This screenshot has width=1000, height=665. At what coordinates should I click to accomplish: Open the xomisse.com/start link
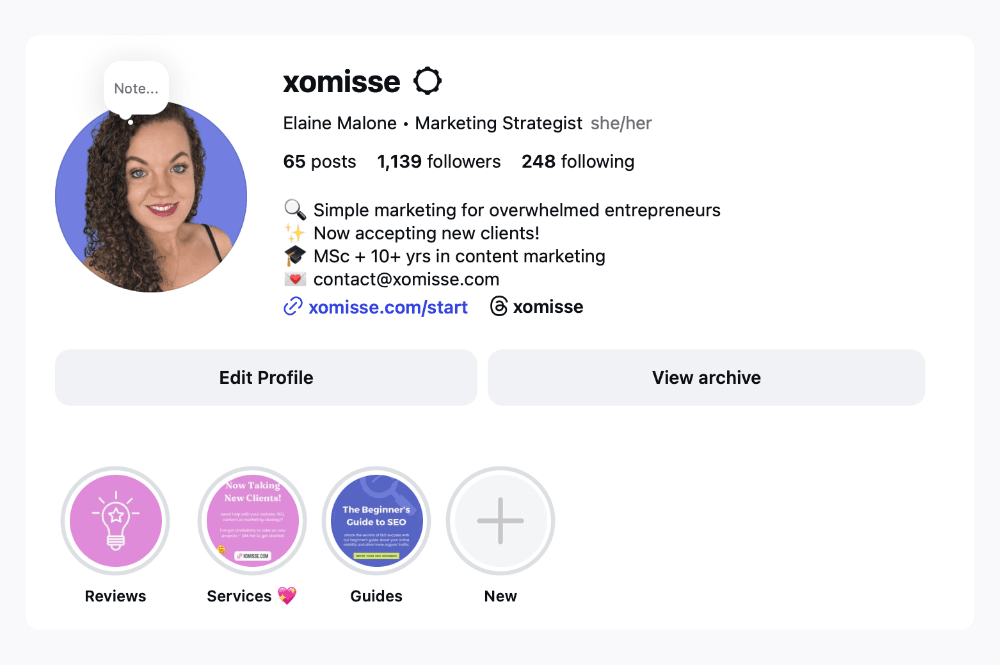pyautogui.click(x=388, y=307)
